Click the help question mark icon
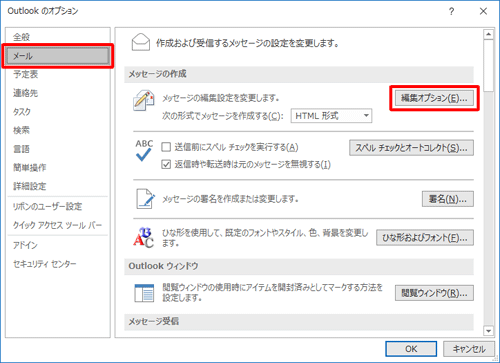The height and width of the screenshot is (363, 500). click(x=451, y=11)
